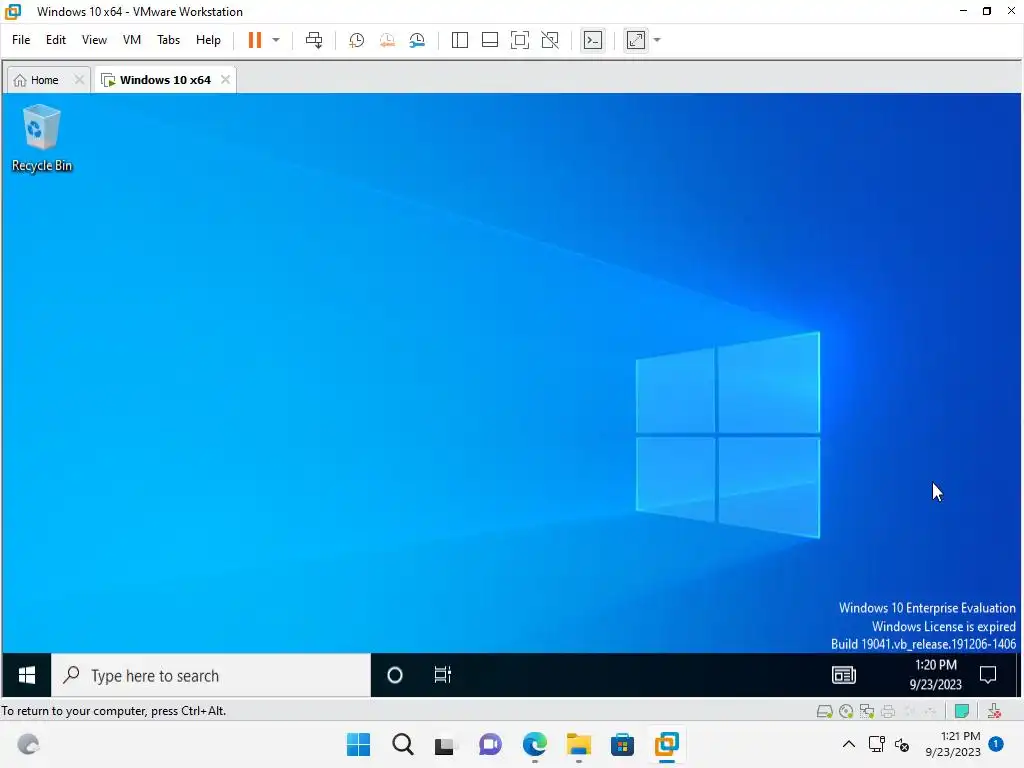Open the guest Windows 10 Start button

(27, 675)
